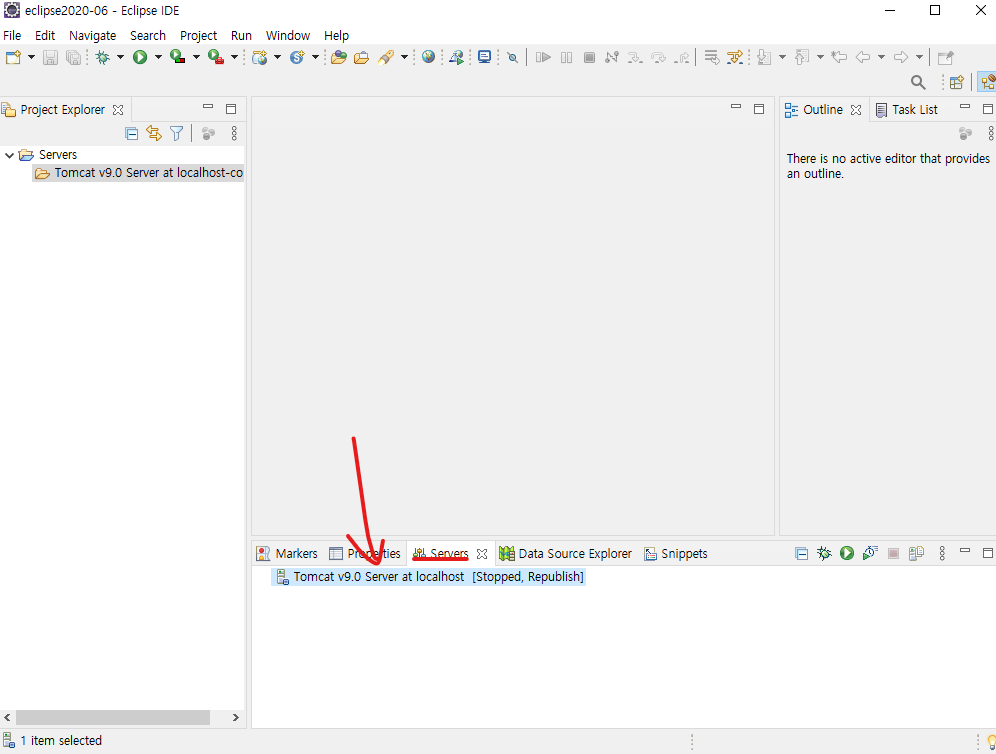Click the Previous Annotation icon
Viewport: 996px width, 754px height.
click(x=802, y=57)
